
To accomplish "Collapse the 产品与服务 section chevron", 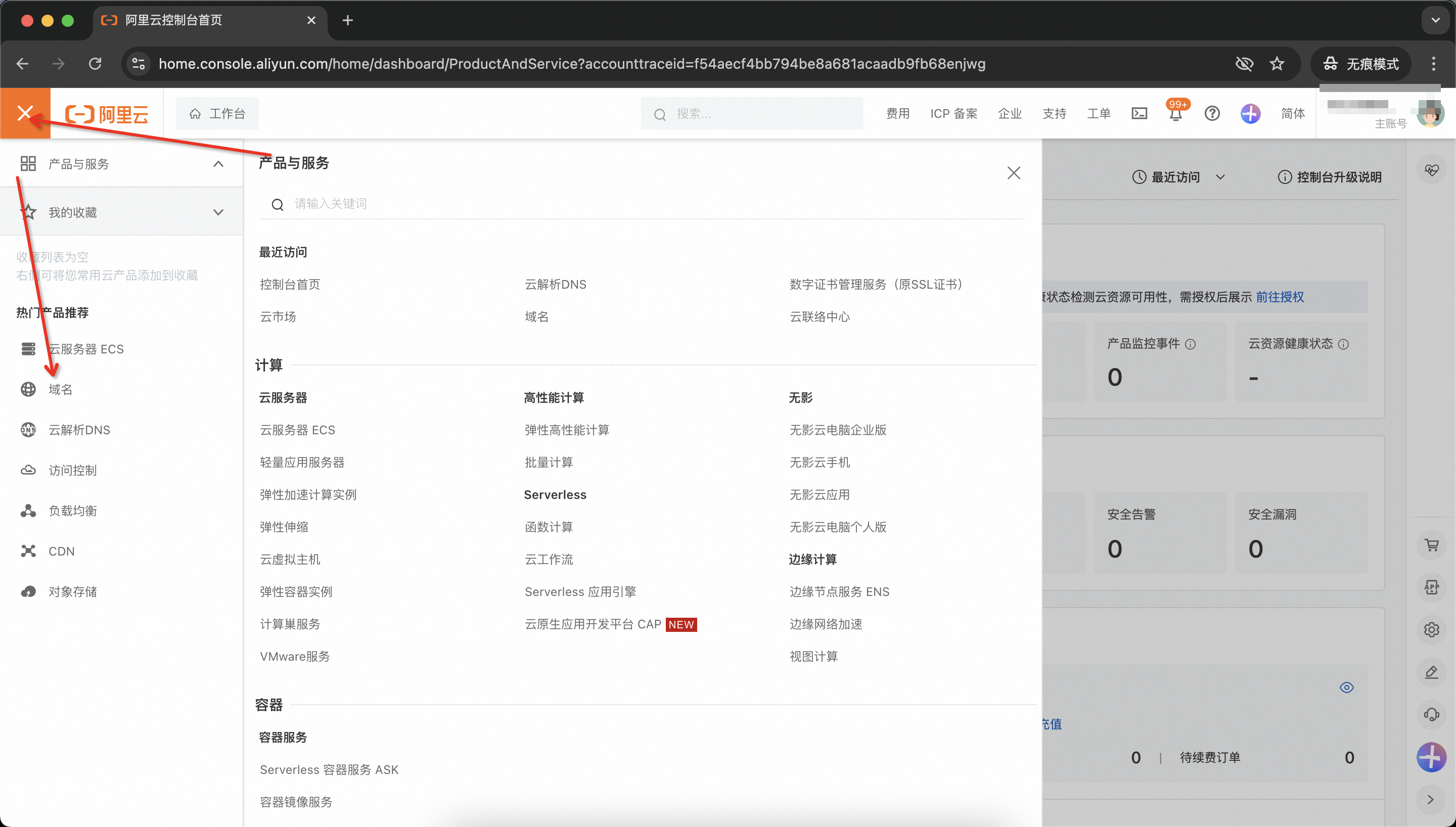I will pyautogui.click(x=218, y=164).
